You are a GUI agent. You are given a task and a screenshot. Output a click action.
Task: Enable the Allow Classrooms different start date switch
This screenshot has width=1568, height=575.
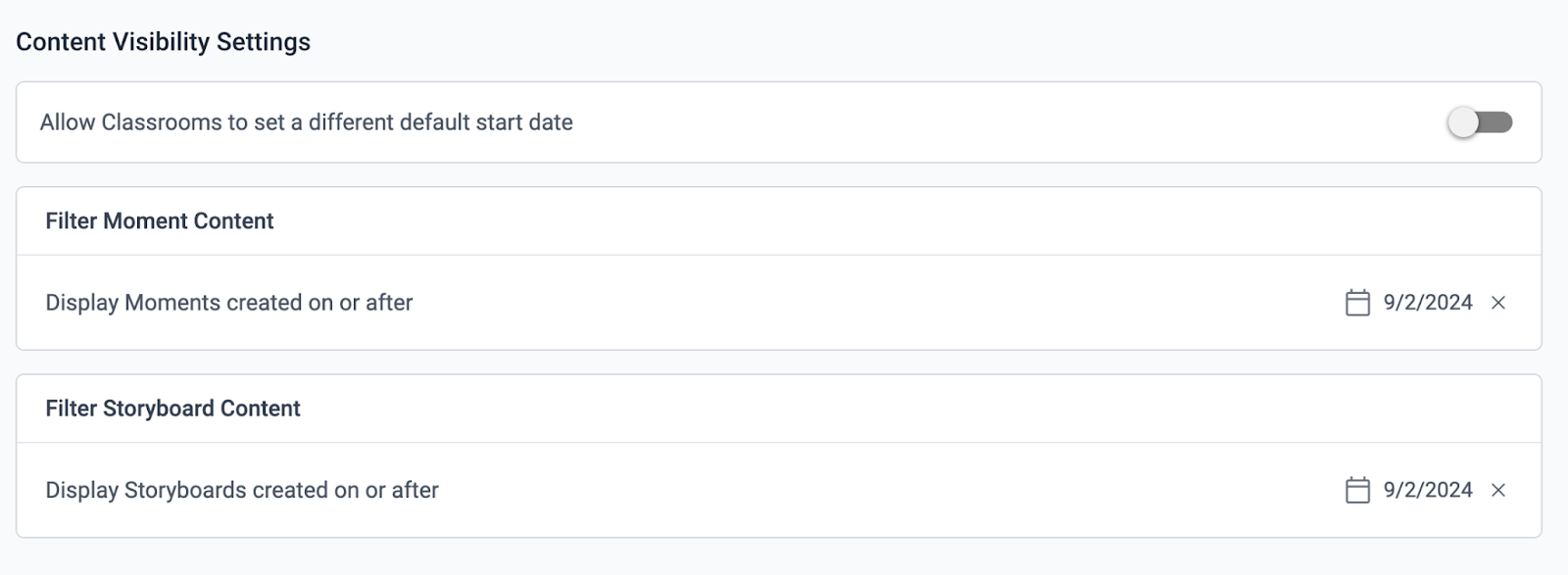point(1480,122)
